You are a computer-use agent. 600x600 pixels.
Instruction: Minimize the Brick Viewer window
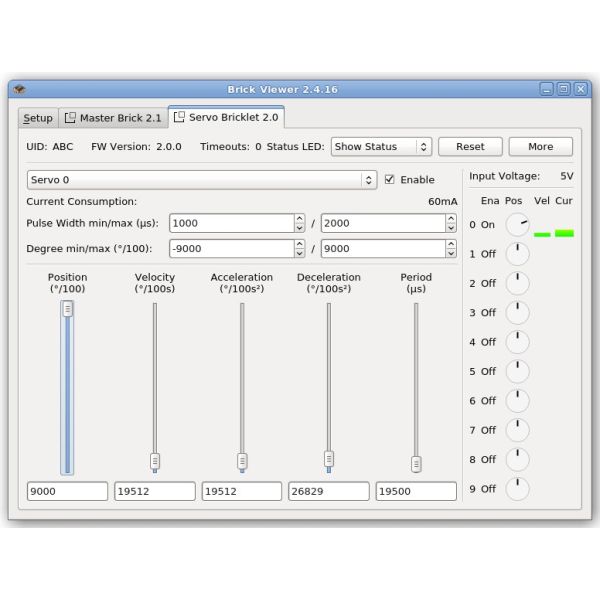point(546,89)
